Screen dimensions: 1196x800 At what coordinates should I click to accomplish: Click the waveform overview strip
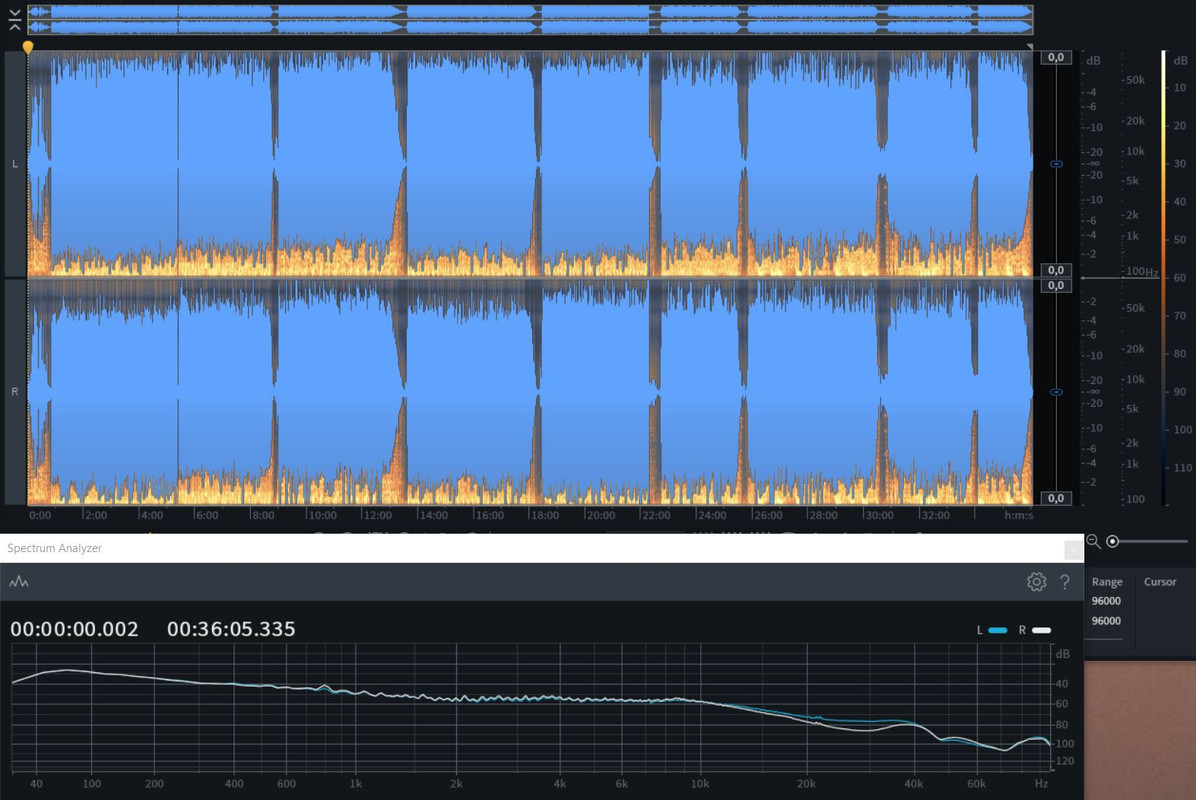[530, 20]
